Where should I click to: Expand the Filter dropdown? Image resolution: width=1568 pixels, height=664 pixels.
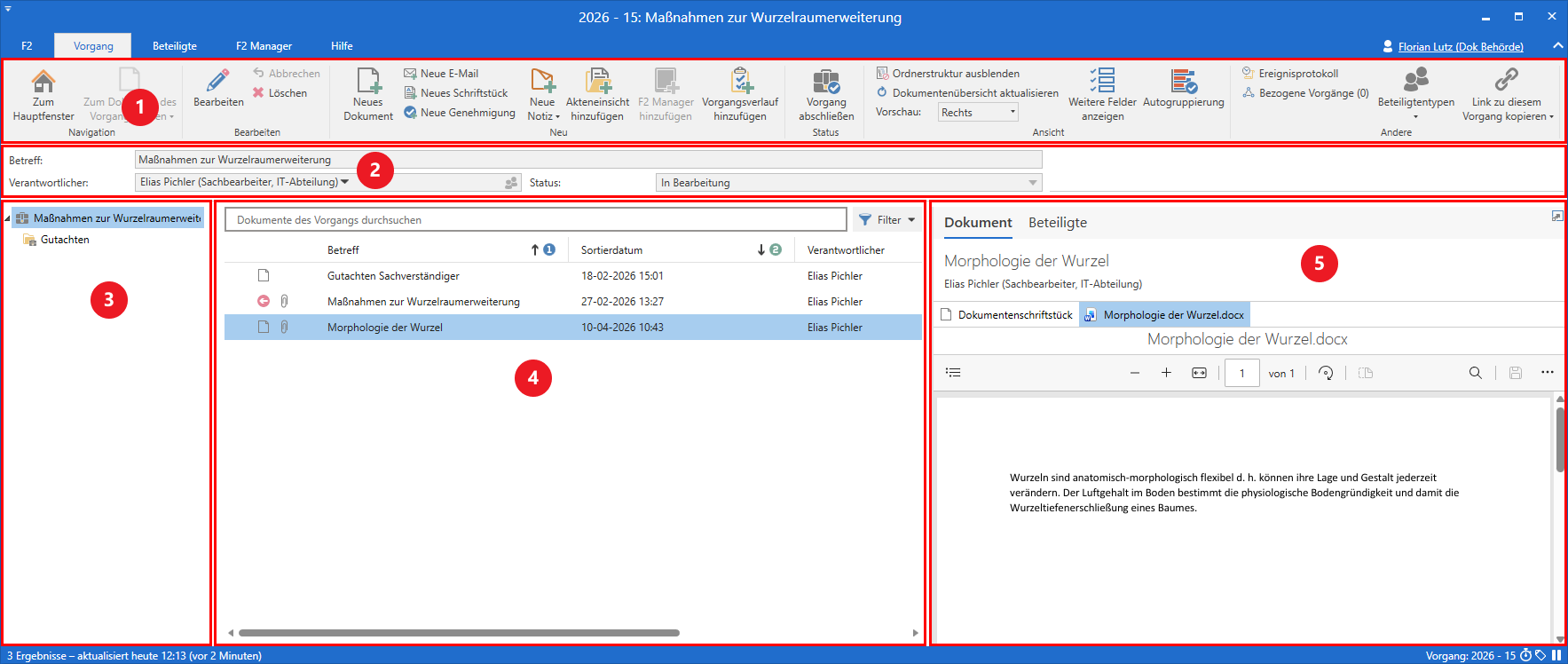[886, 220]
